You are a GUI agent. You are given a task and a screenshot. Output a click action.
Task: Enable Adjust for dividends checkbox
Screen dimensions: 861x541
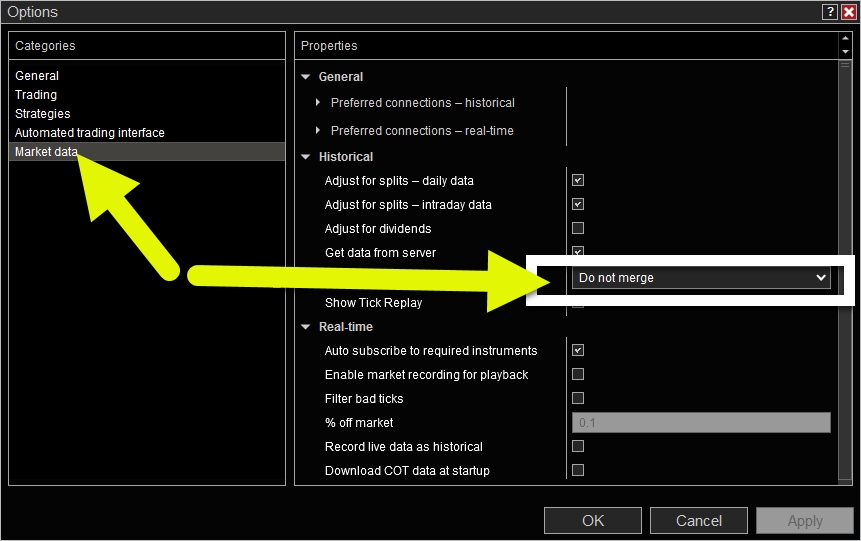click(x=578, y=229)
